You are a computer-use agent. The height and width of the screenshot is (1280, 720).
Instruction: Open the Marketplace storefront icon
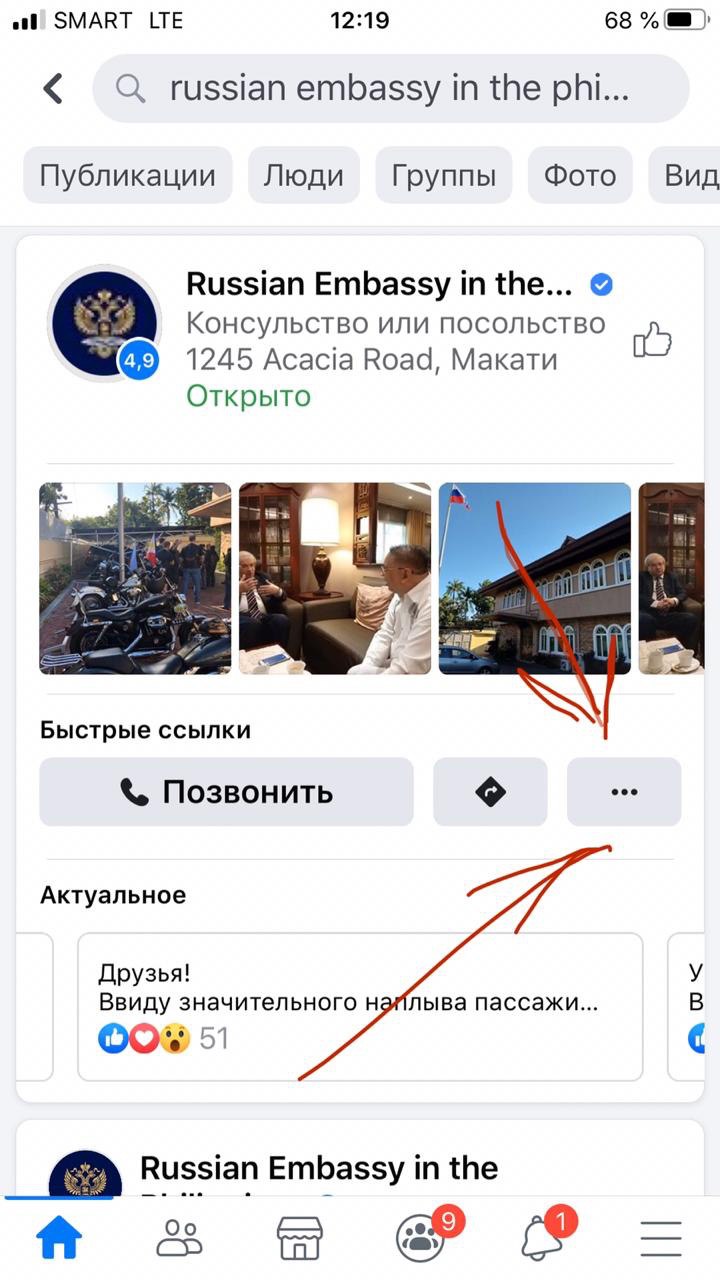pyautogui.click(x=300, y=1240)
